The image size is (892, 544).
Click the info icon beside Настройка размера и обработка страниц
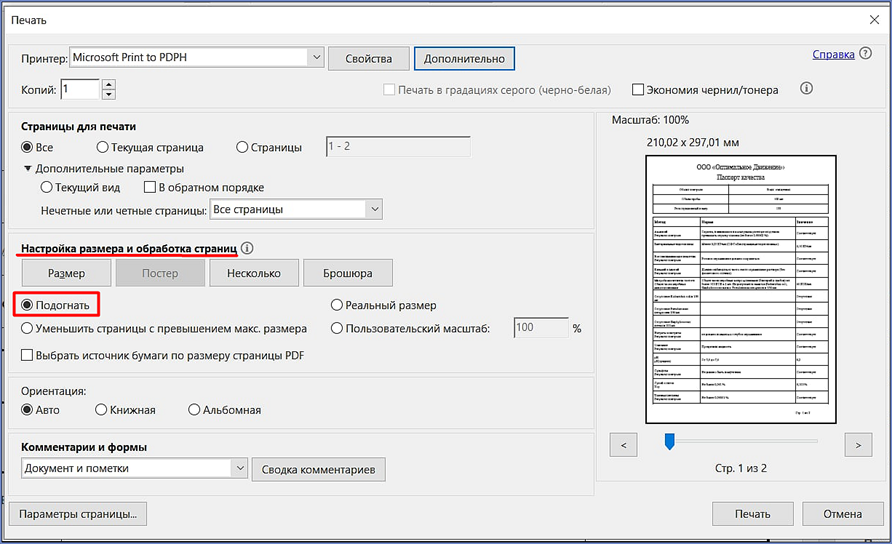click(x=247, y=248)
